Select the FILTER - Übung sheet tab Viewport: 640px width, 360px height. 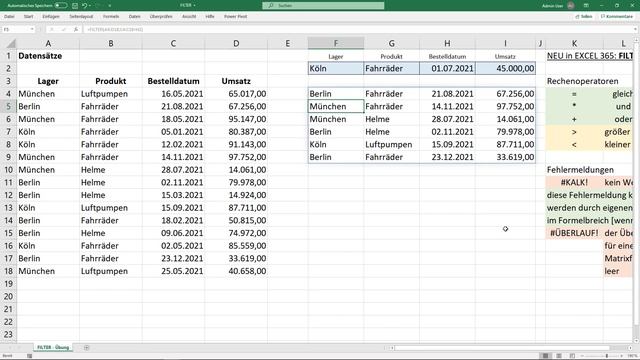pyautogui.click(x=53, y=347)
